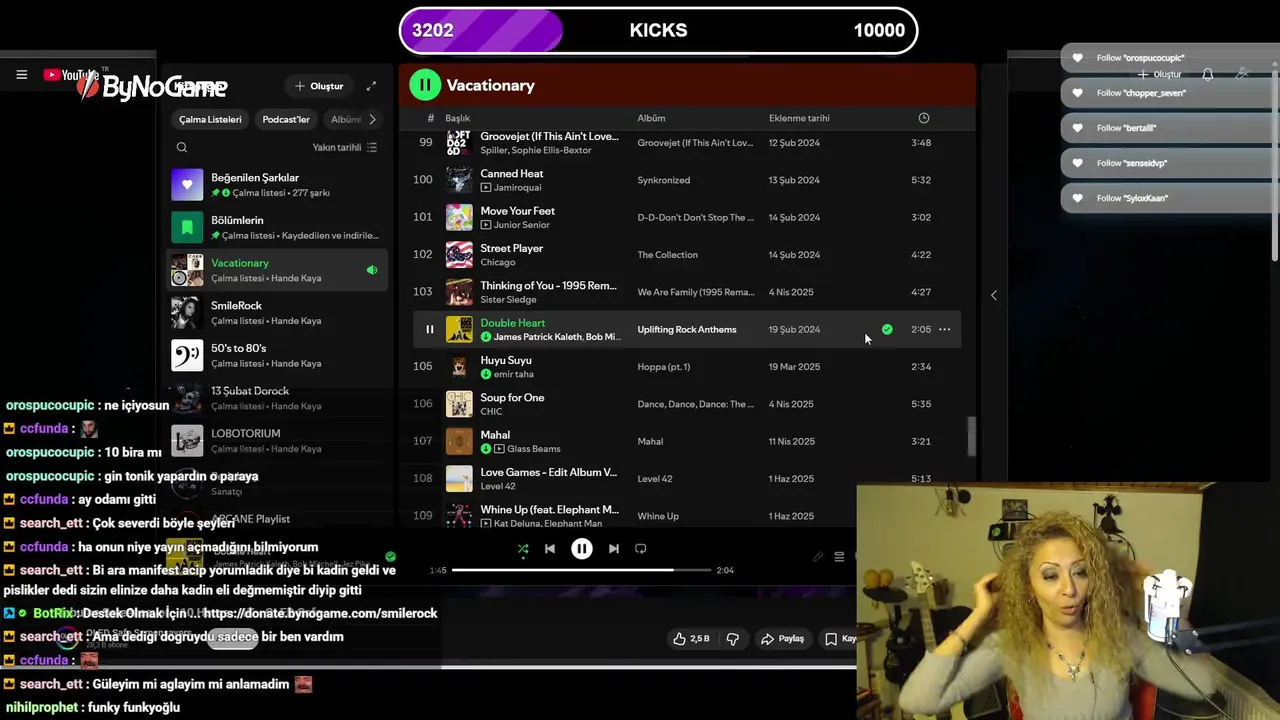The width and height of the screenshot is (1280, 720).
Task: Click the green speaker icon beside Vacationary
Action: pos(372,270)
